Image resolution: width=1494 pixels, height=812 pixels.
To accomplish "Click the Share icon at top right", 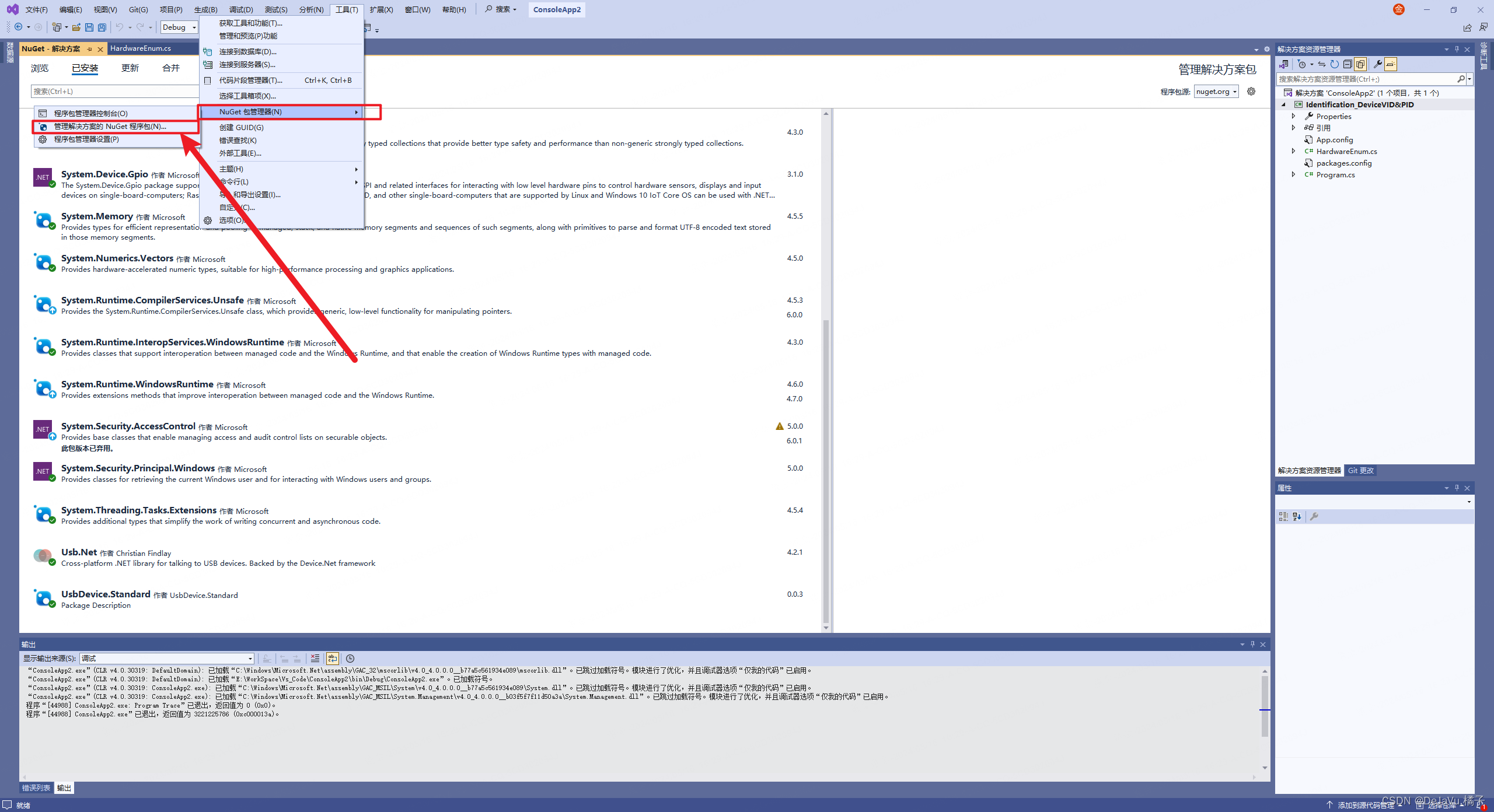I will [x=1467, y=27].
